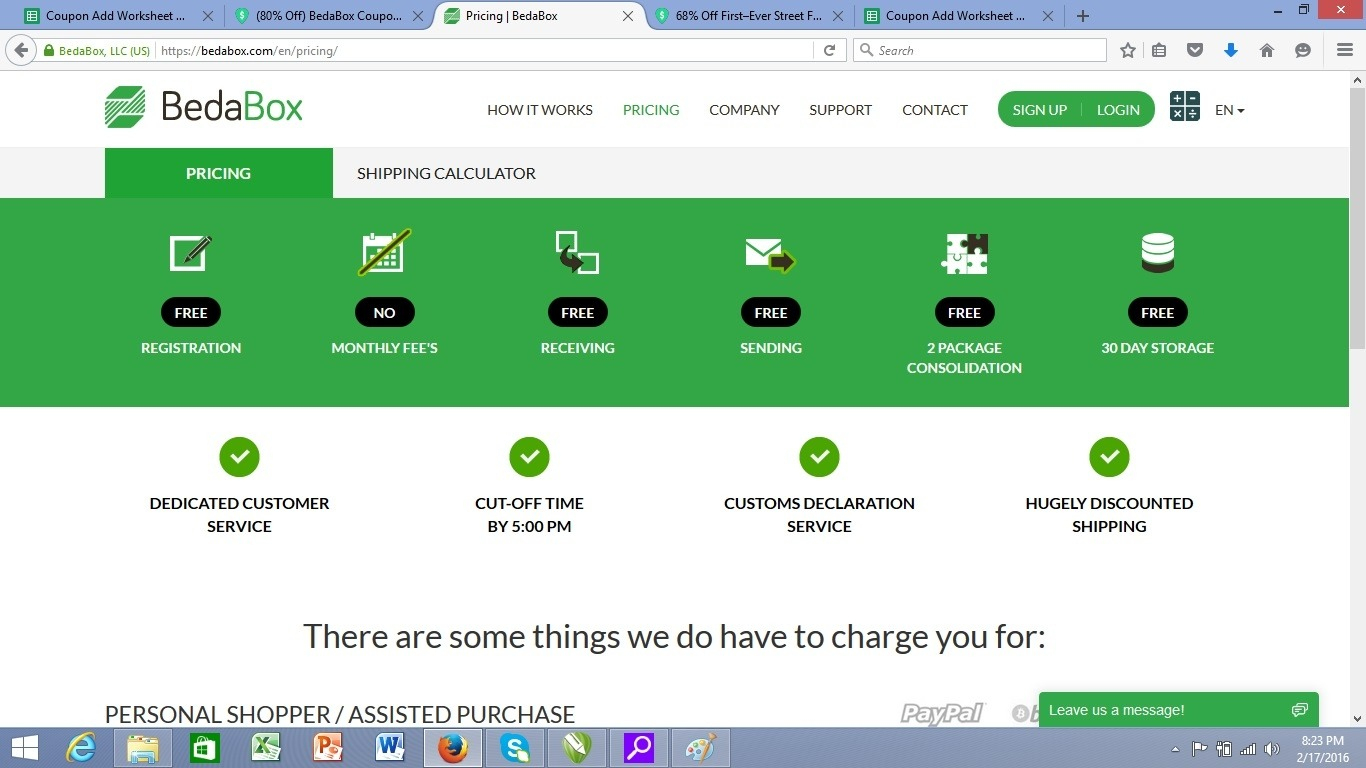This screenshot has height=768, width=1366.
Task: Open the CONTACT menu item
Action: coord(935,110)
